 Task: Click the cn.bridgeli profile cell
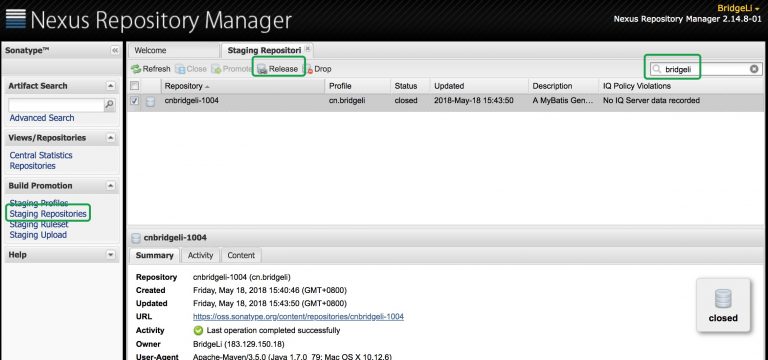coord(347,100)
